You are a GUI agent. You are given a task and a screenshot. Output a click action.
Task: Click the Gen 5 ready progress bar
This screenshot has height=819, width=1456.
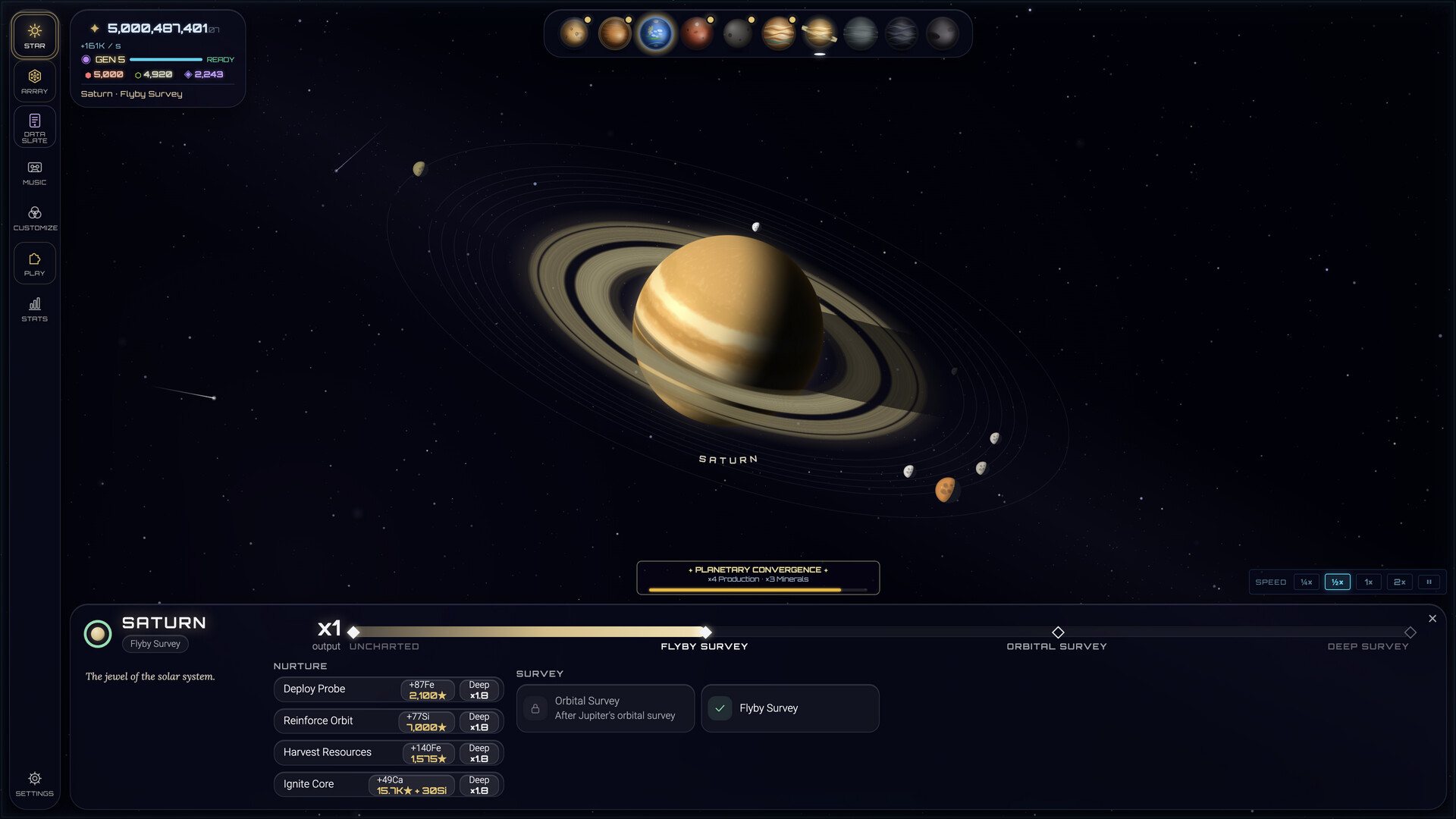[x=166, y=59]
